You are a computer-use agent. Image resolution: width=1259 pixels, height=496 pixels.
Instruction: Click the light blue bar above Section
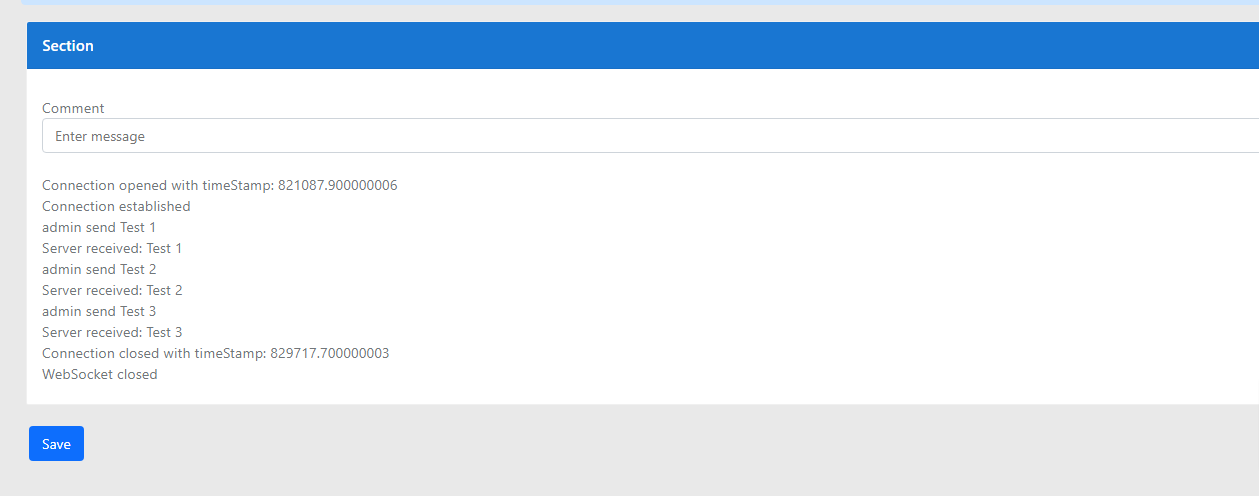point(640,2)
